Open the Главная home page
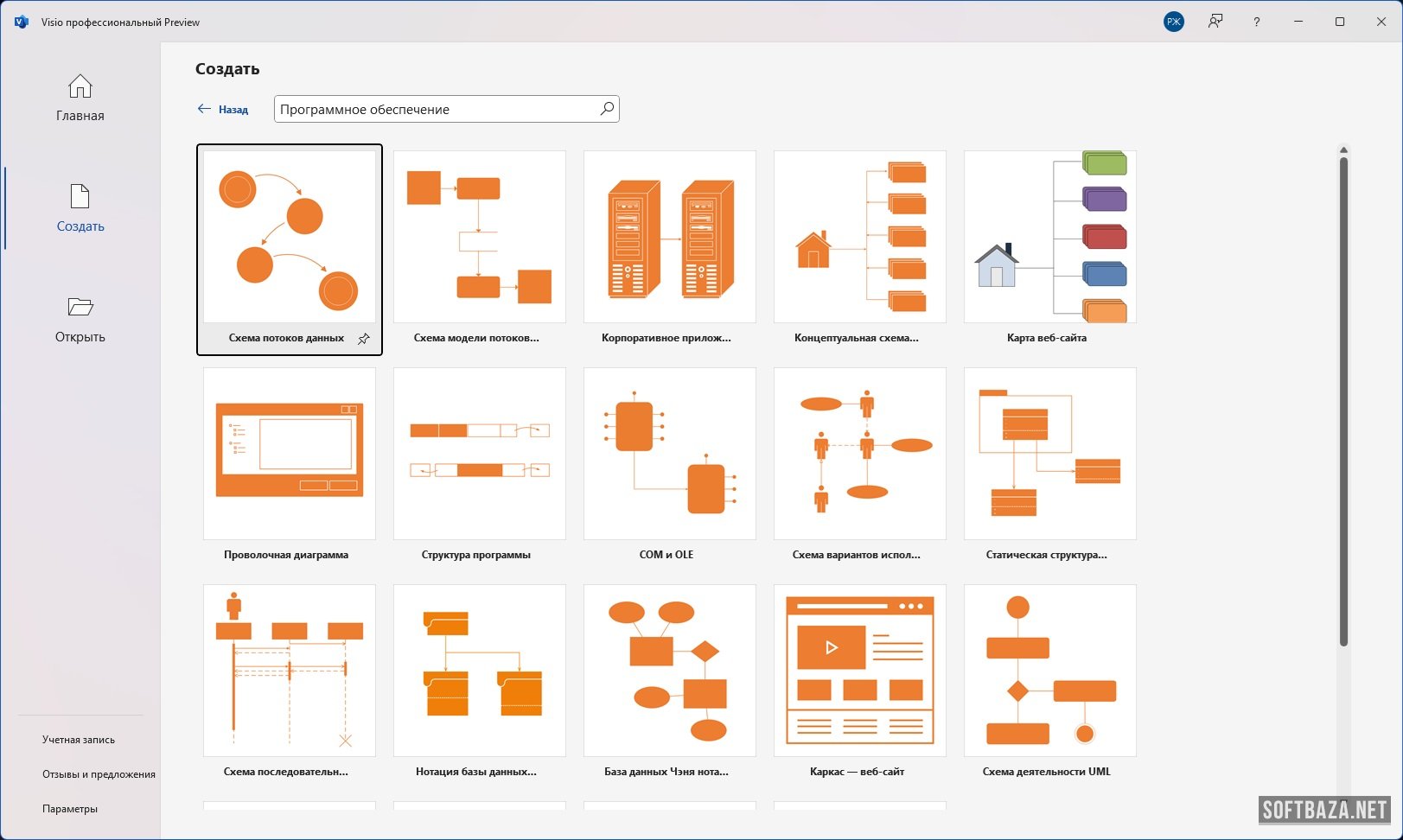 pyautogui.click(x=80, y=98)
